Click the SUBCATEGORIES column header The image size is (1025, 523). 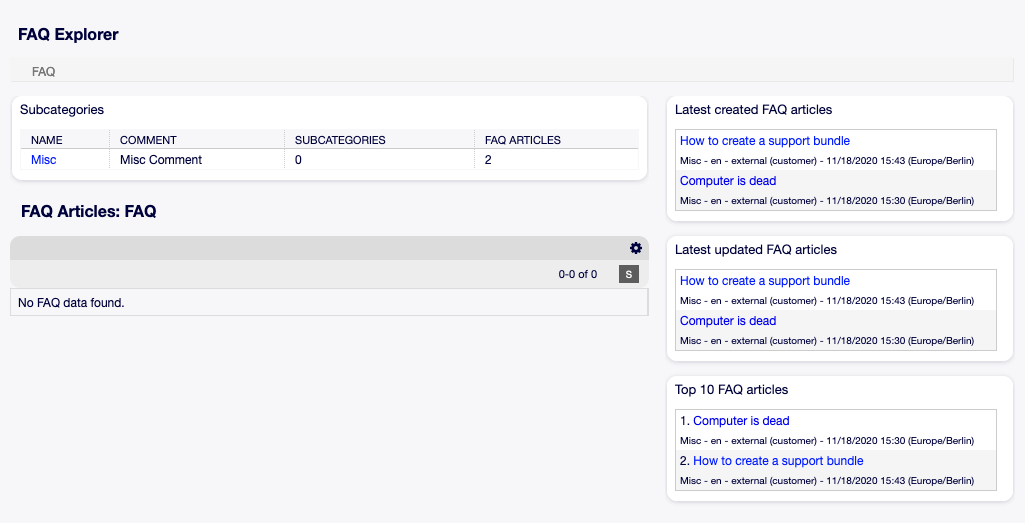click(340, 140)
